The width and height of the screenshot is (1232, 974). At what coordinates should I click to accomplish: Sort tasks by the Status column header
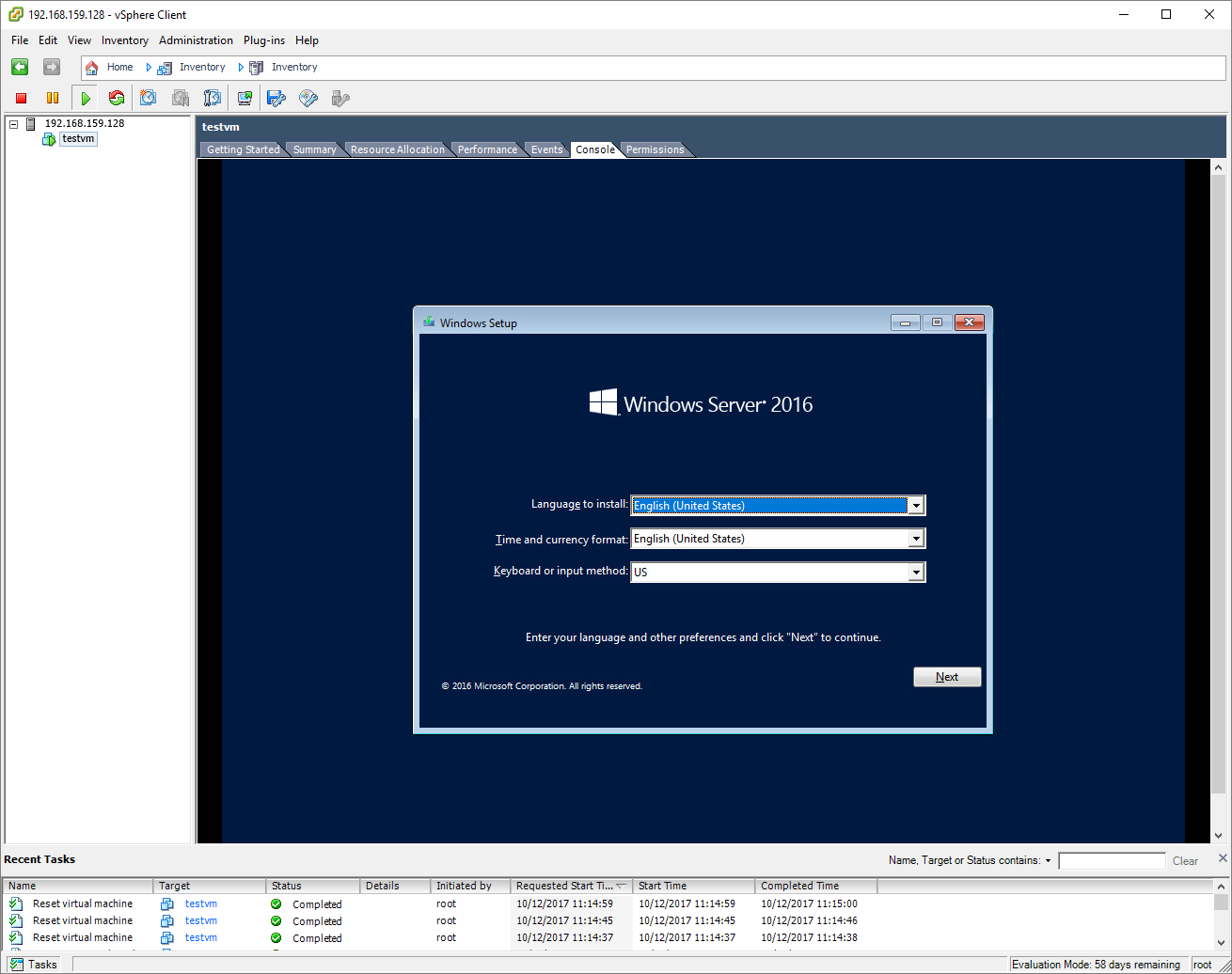[313, 886]
